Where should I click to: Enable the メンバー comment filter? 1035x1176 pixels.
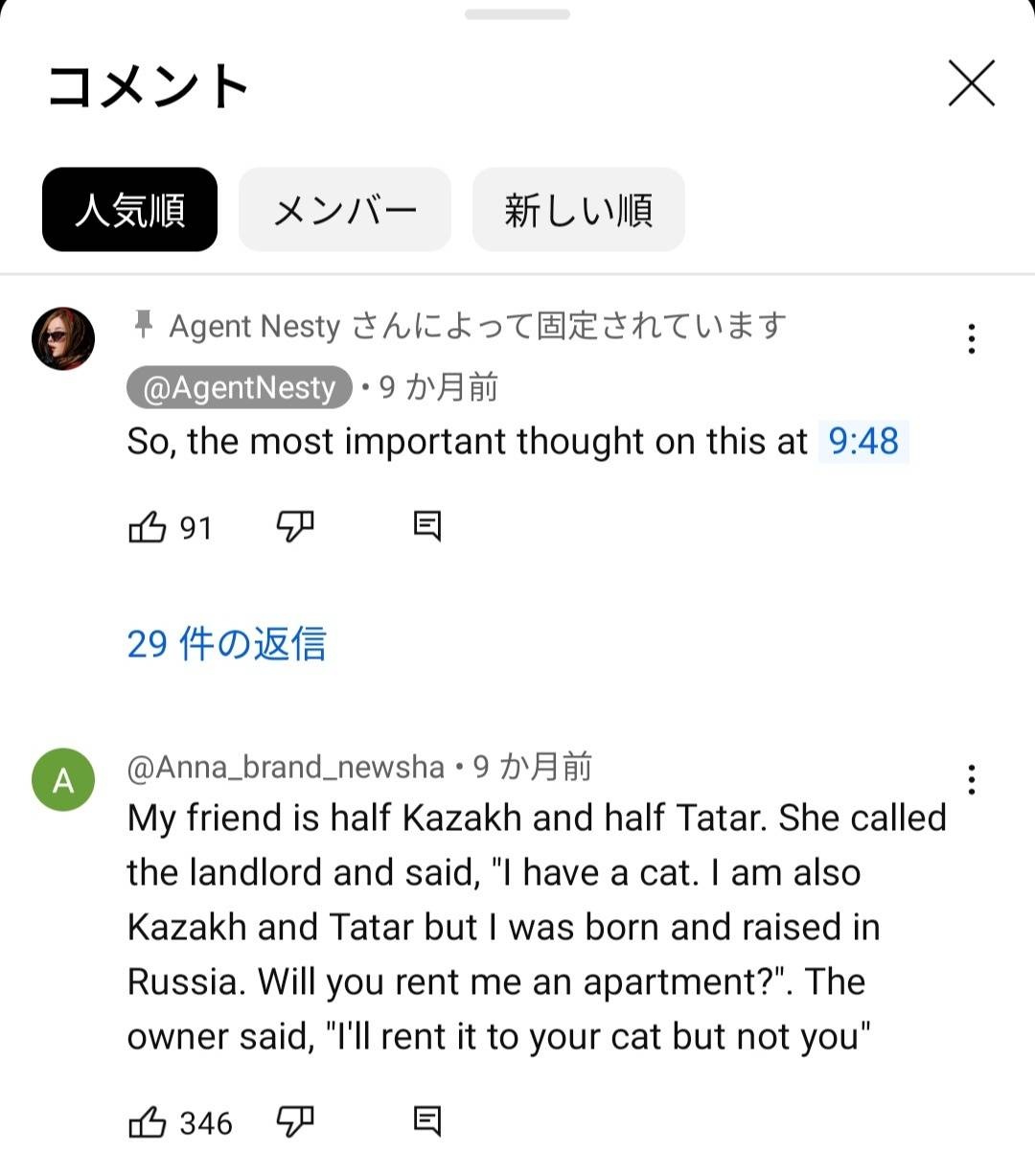point(345,210)
